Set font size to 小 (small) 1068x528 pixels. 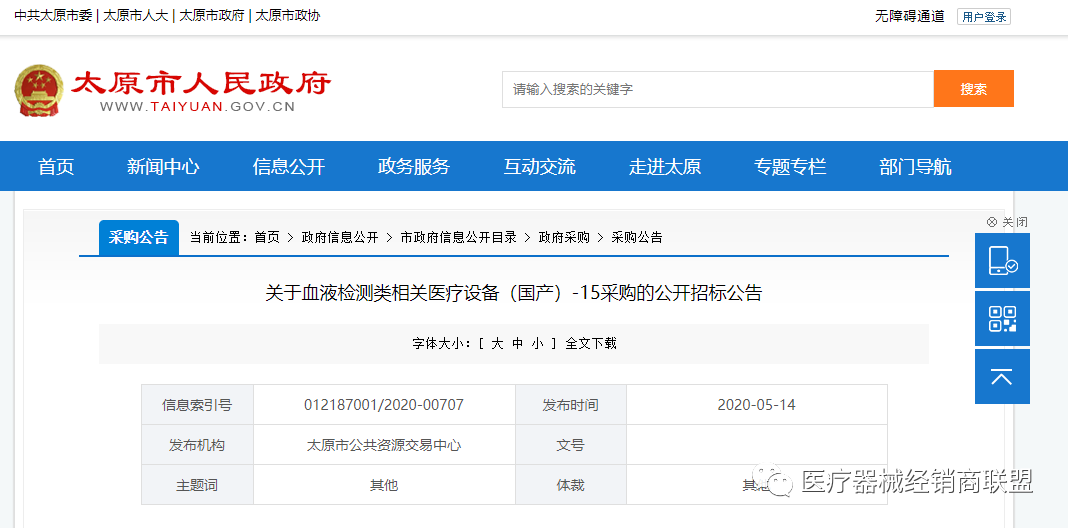537,343
